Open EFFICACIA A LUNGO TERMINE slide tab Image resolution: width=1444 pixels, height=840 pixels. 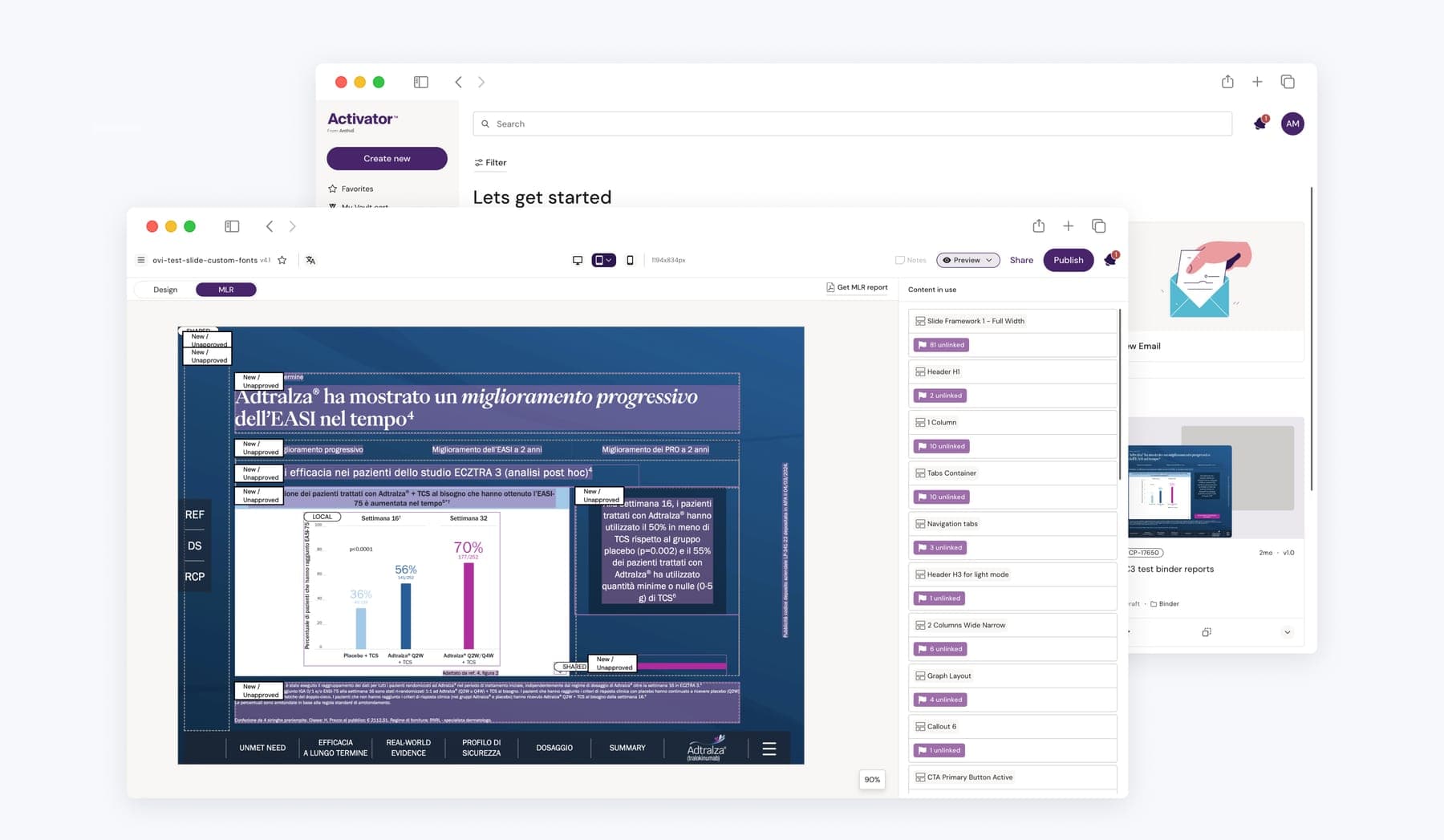click(x=335, y=748)
